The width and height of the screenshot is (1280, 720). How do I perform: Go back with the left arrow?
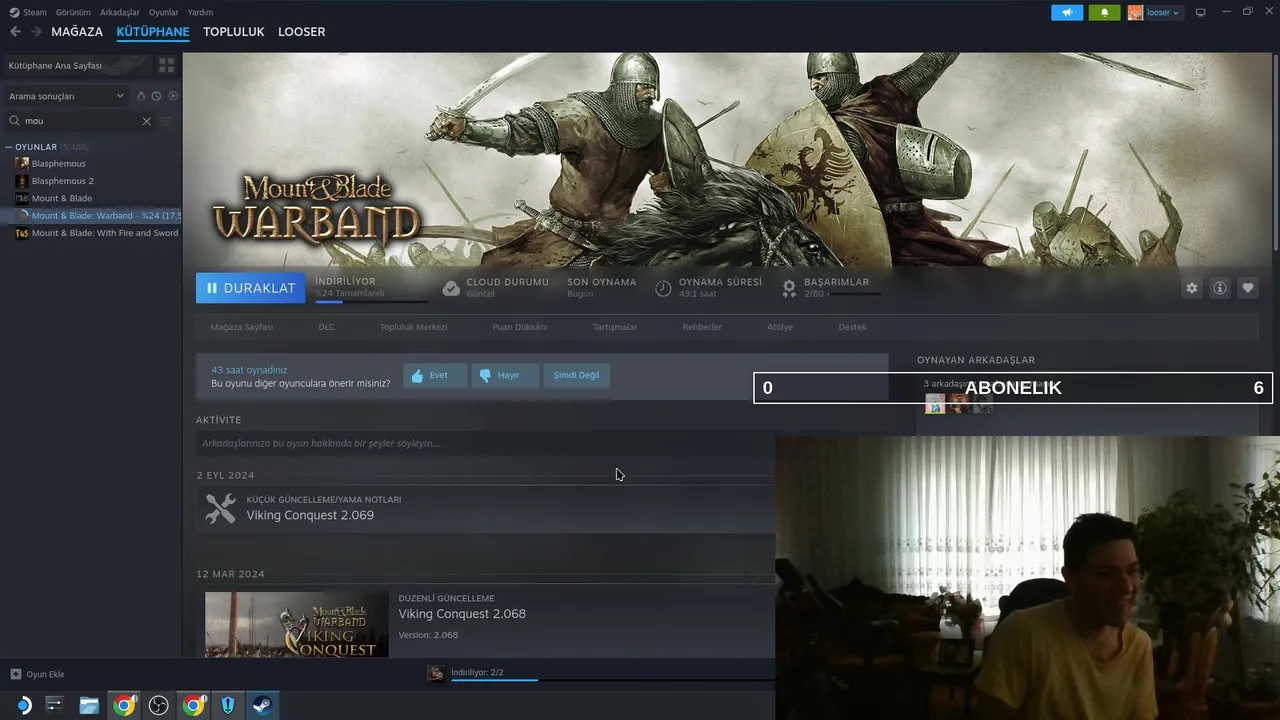15,32
